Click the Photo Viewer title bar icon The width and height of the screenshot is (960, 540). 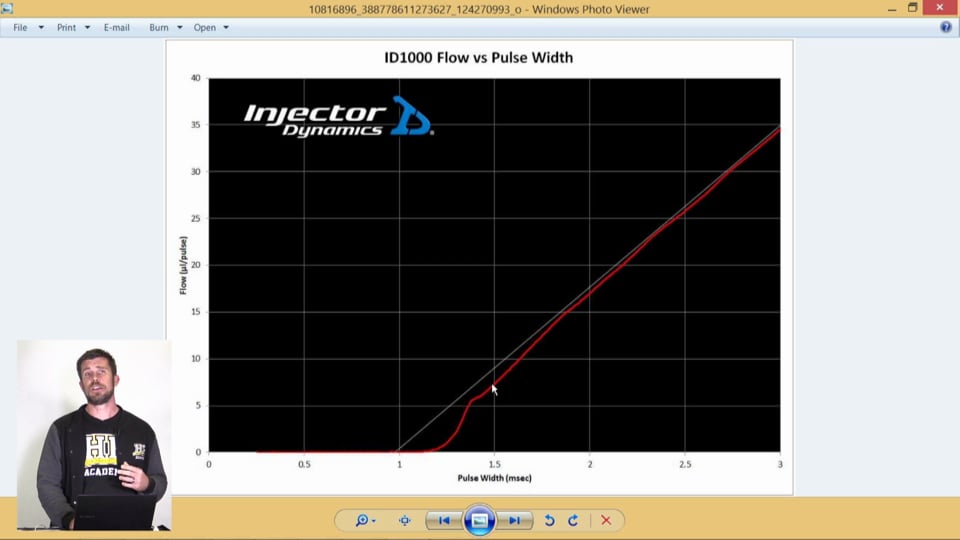[7, 8]
